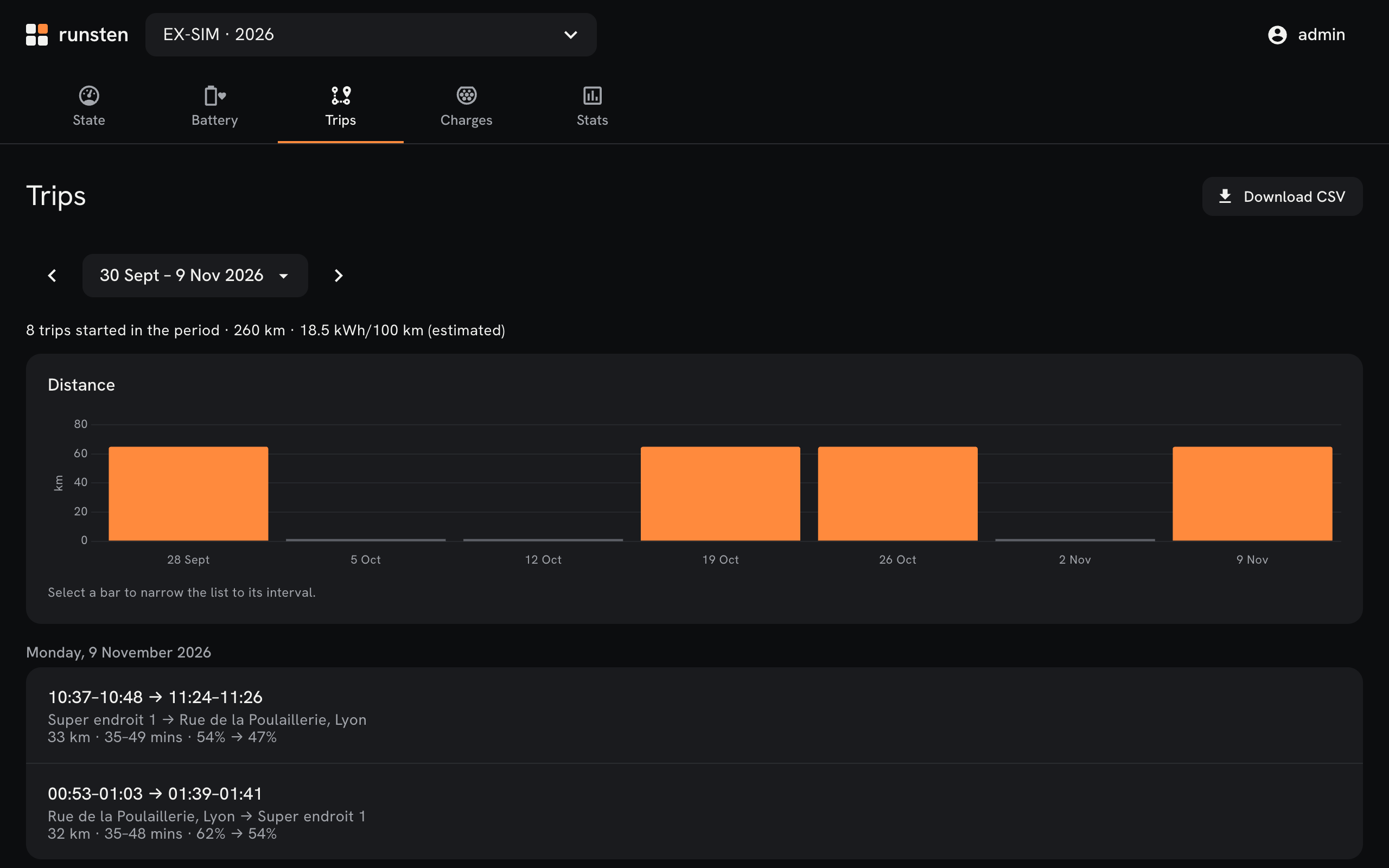Select the 28 Sept distance bar
Viewport: 1389px width, 868px height.
(188, 494)
